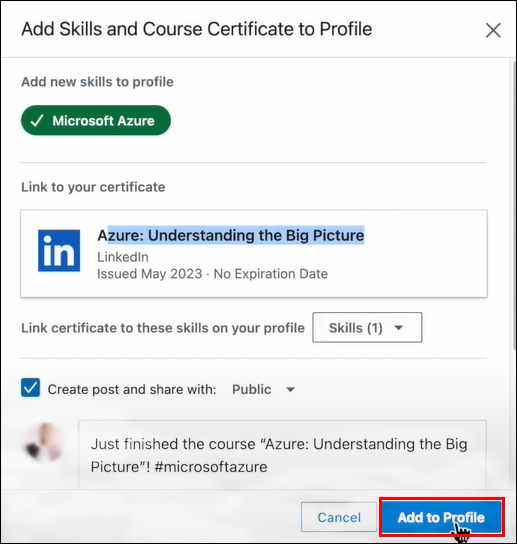Click the arrow on Skills (1) dropdown

(x=399, y=328)
